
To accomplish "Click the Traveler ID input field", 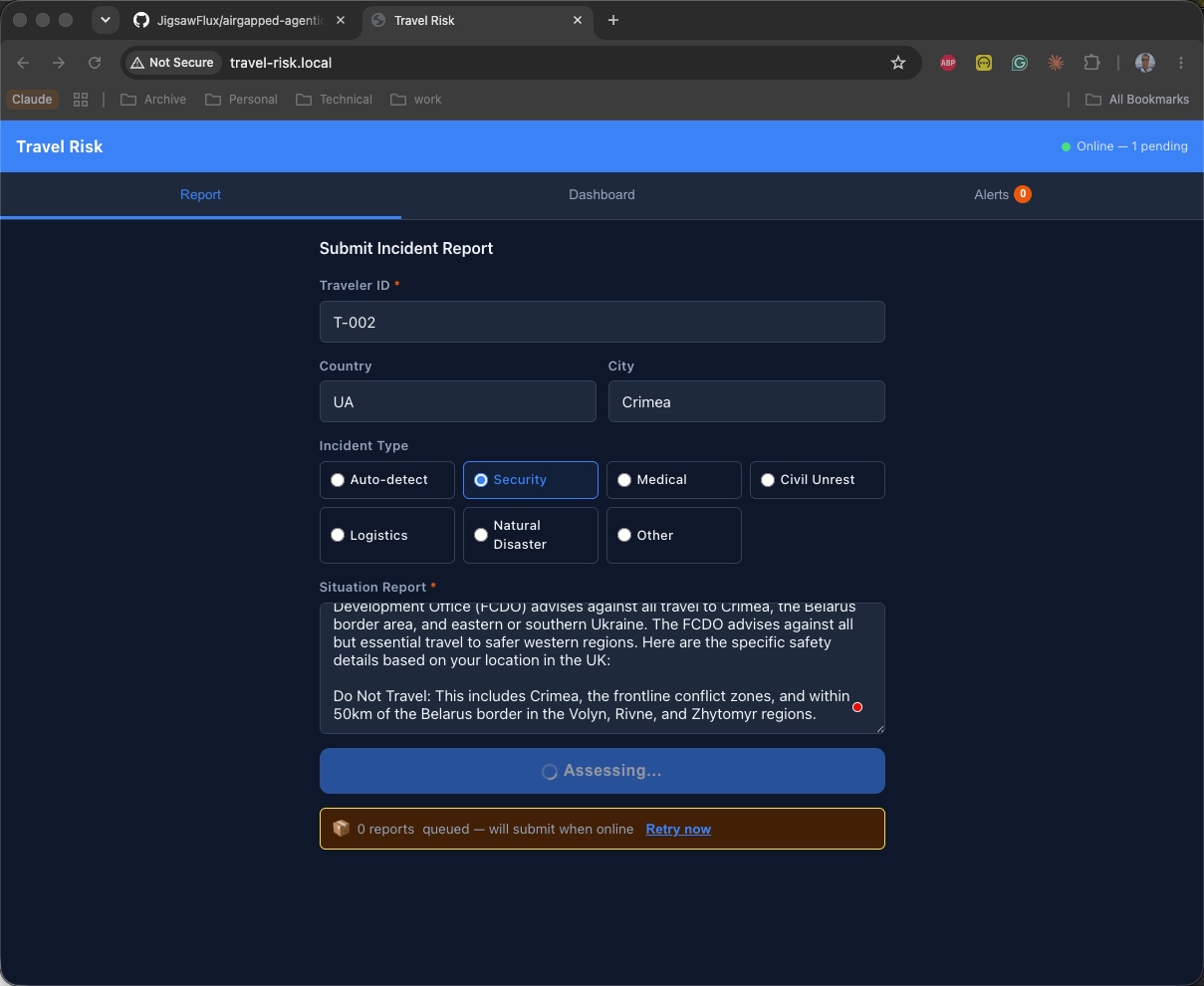I will 602,322.
